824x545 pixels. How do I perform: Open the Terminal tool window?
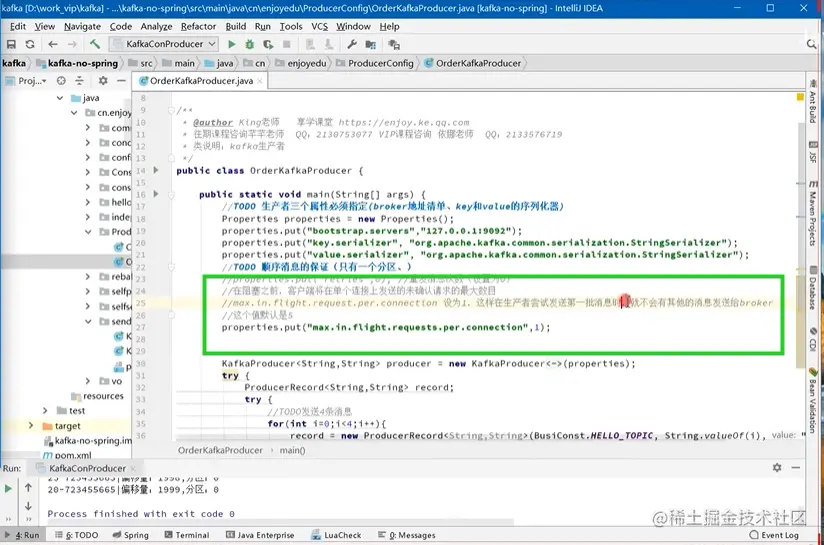click(x=187, y=535)
